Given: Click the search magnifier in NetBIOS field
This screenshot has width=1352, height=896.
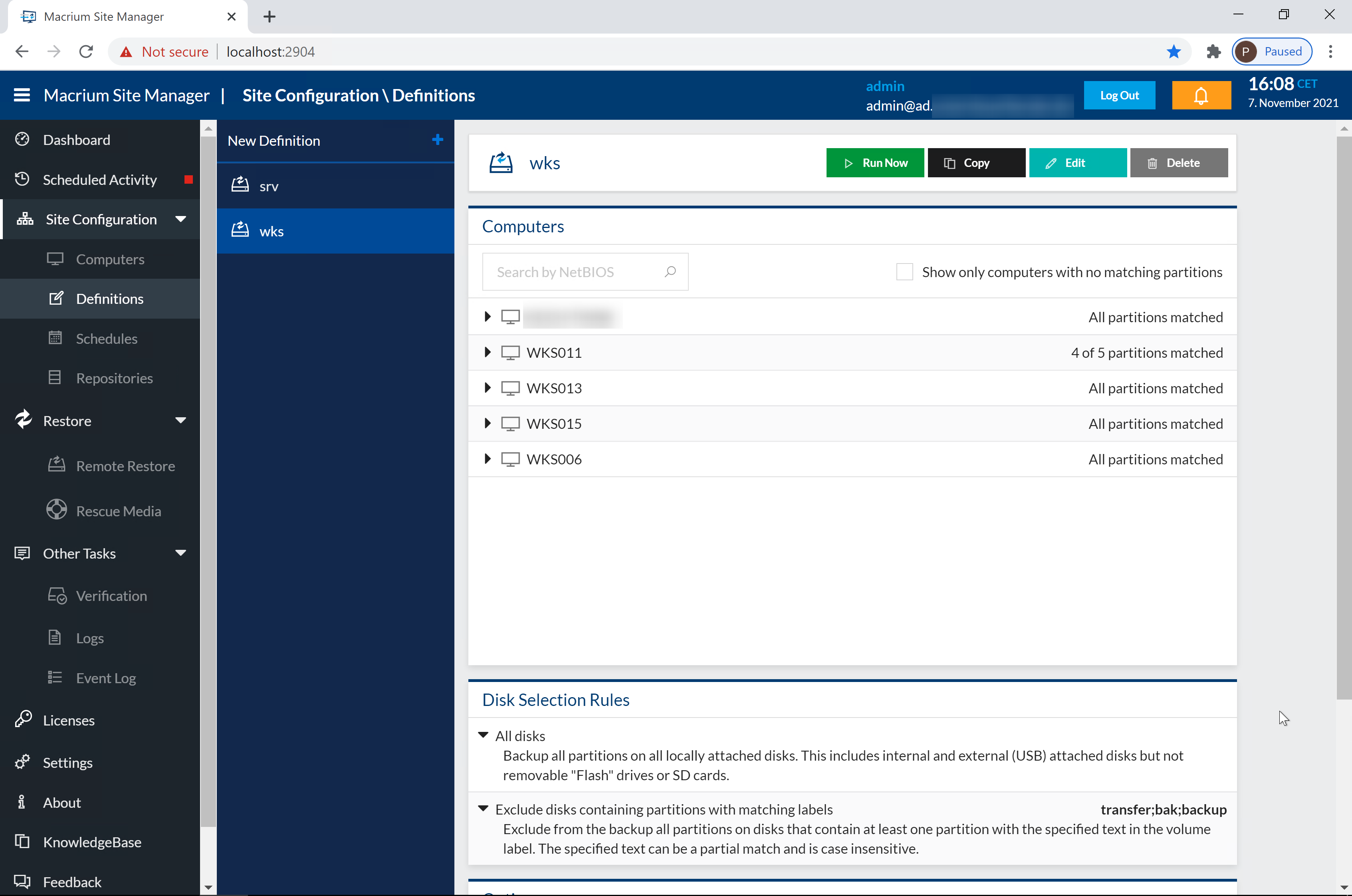Looking at the screenshot, I should pyautogui.click(x=670, y=272).
